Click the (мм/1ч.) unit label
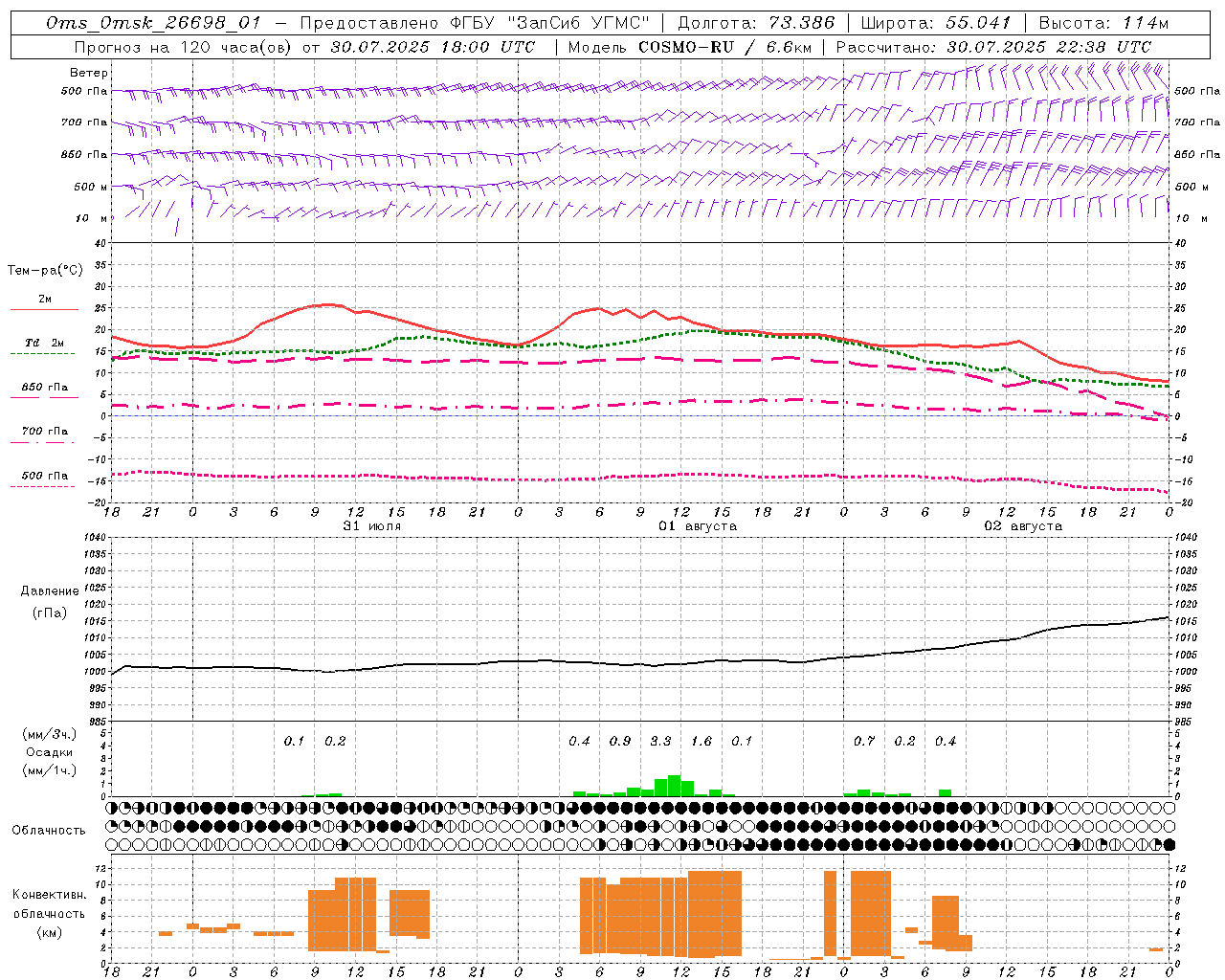Image resolution: width=1225 pixels, height=980 pixels. [x=50, y=770]
